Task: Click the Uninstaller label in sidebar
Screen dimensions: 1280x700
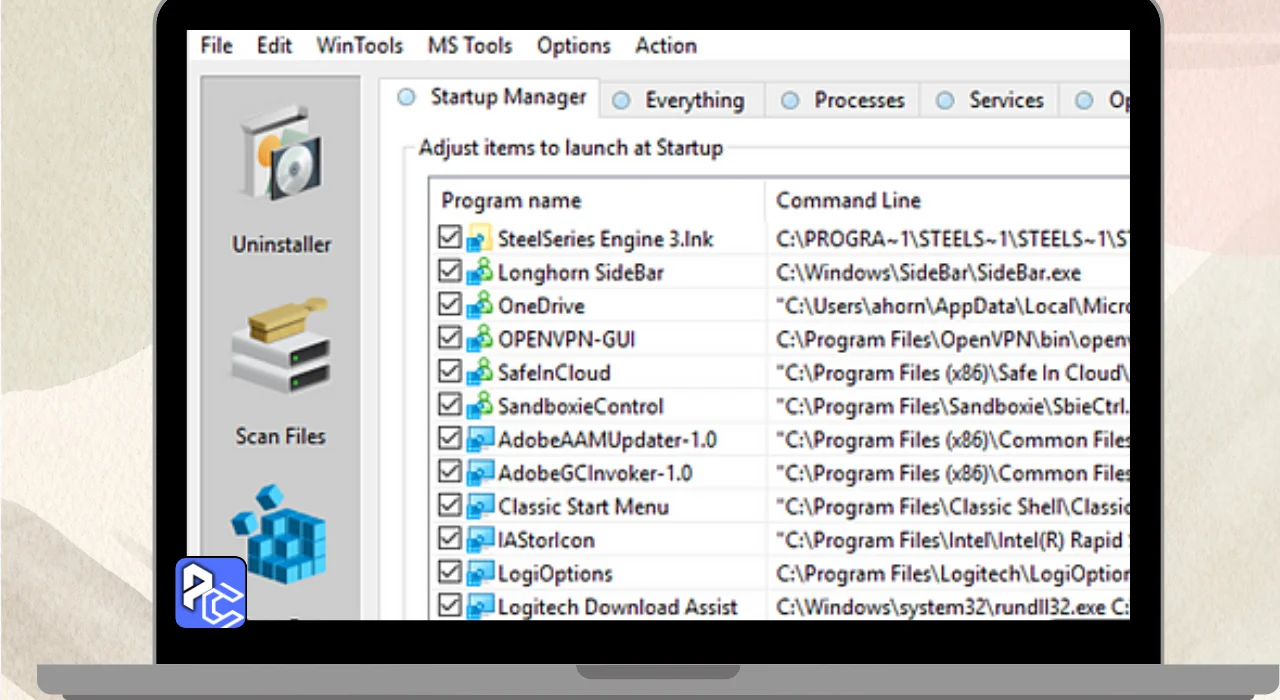Action: click(281, 244)
